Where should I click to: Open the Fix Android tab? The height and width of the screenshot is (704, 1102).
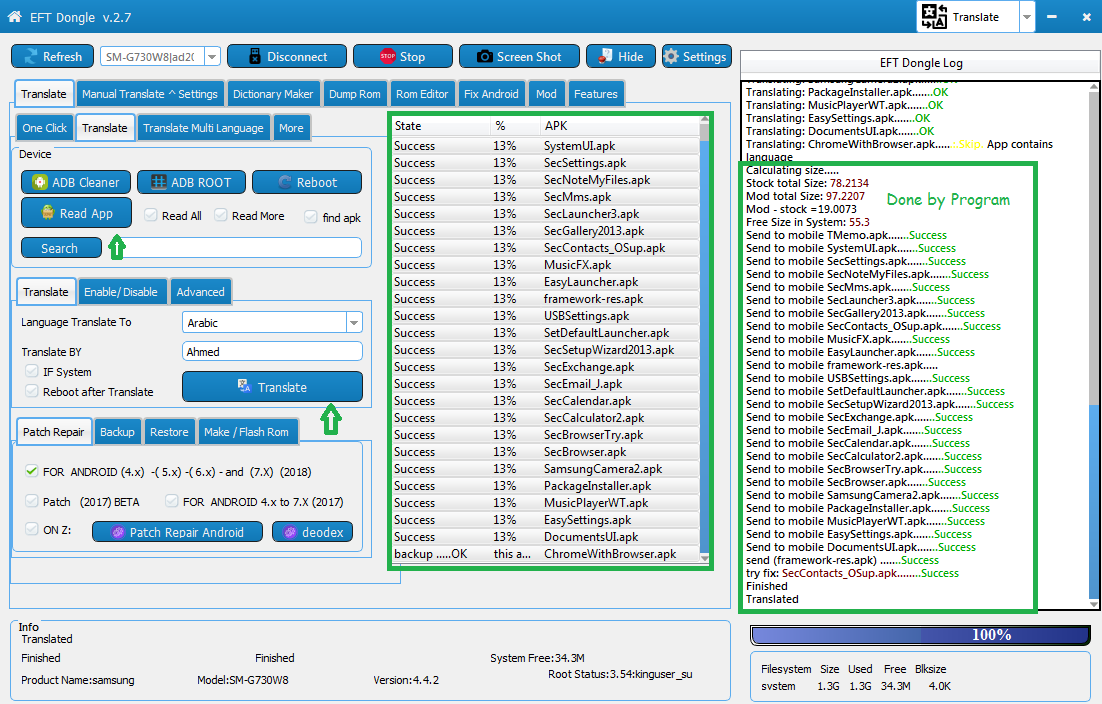pos(491,93)
